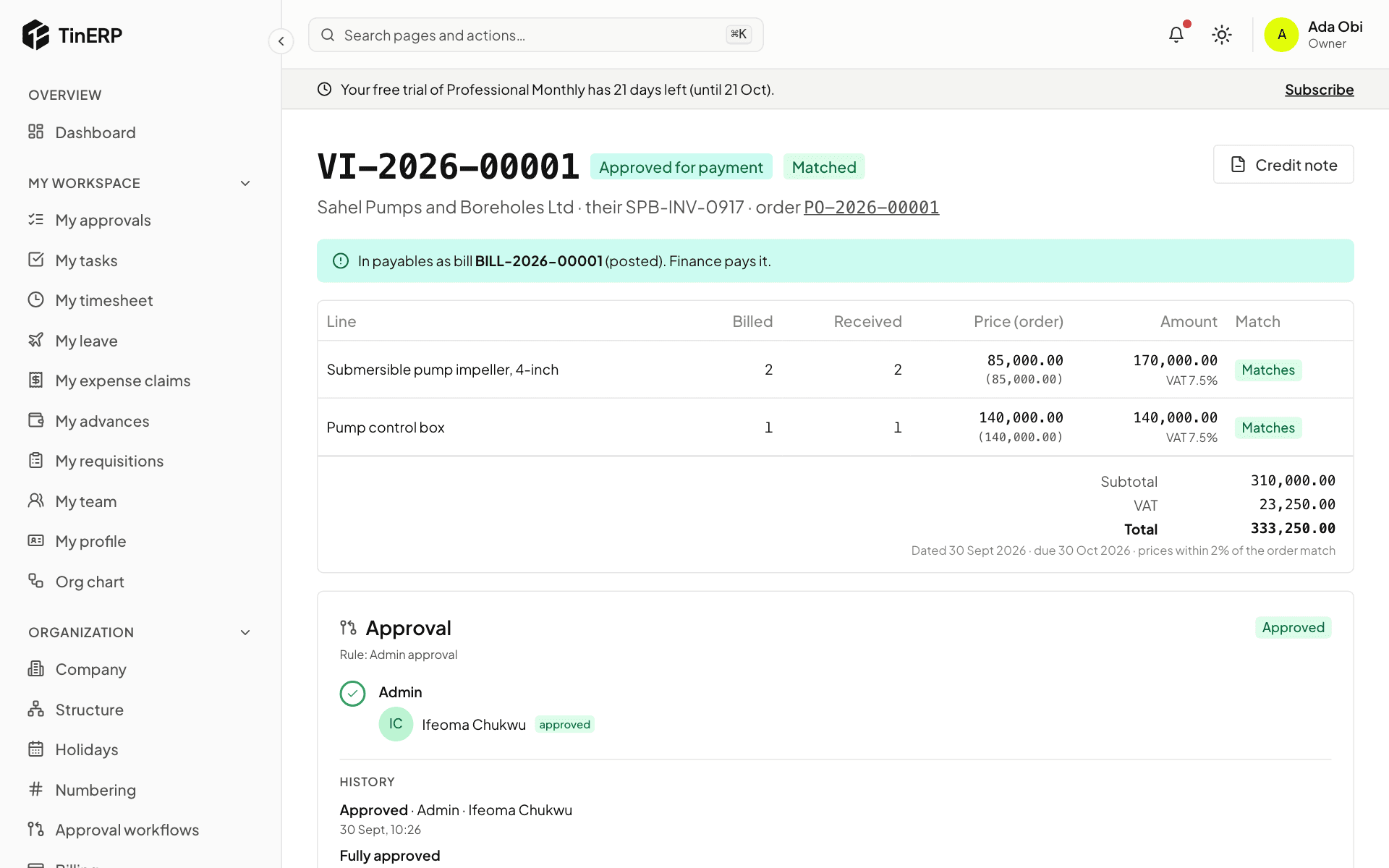Click the My requisitions clipboard icon
This screenshot has width=1389, height=868.
click(x=35, y=460)
